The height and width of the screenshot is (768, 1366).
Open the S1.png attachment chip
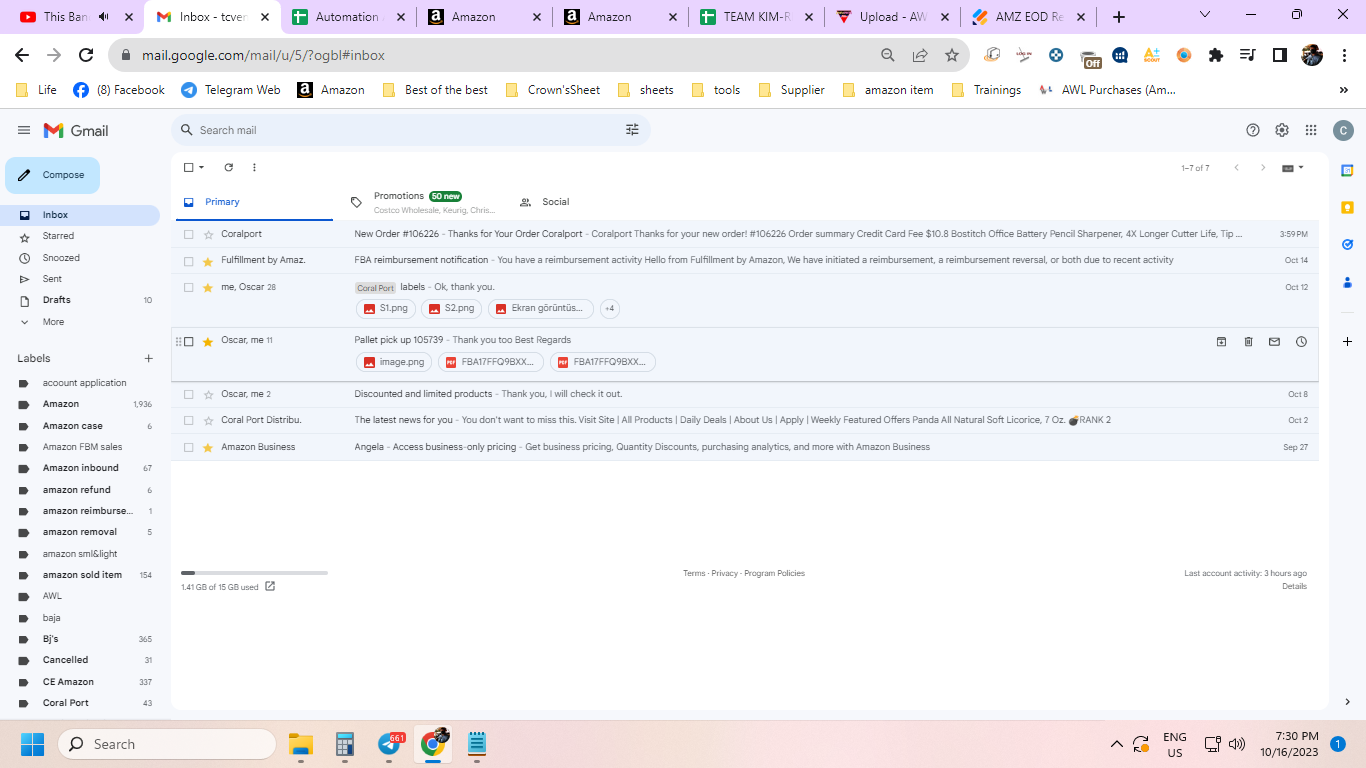coord(386,308)
